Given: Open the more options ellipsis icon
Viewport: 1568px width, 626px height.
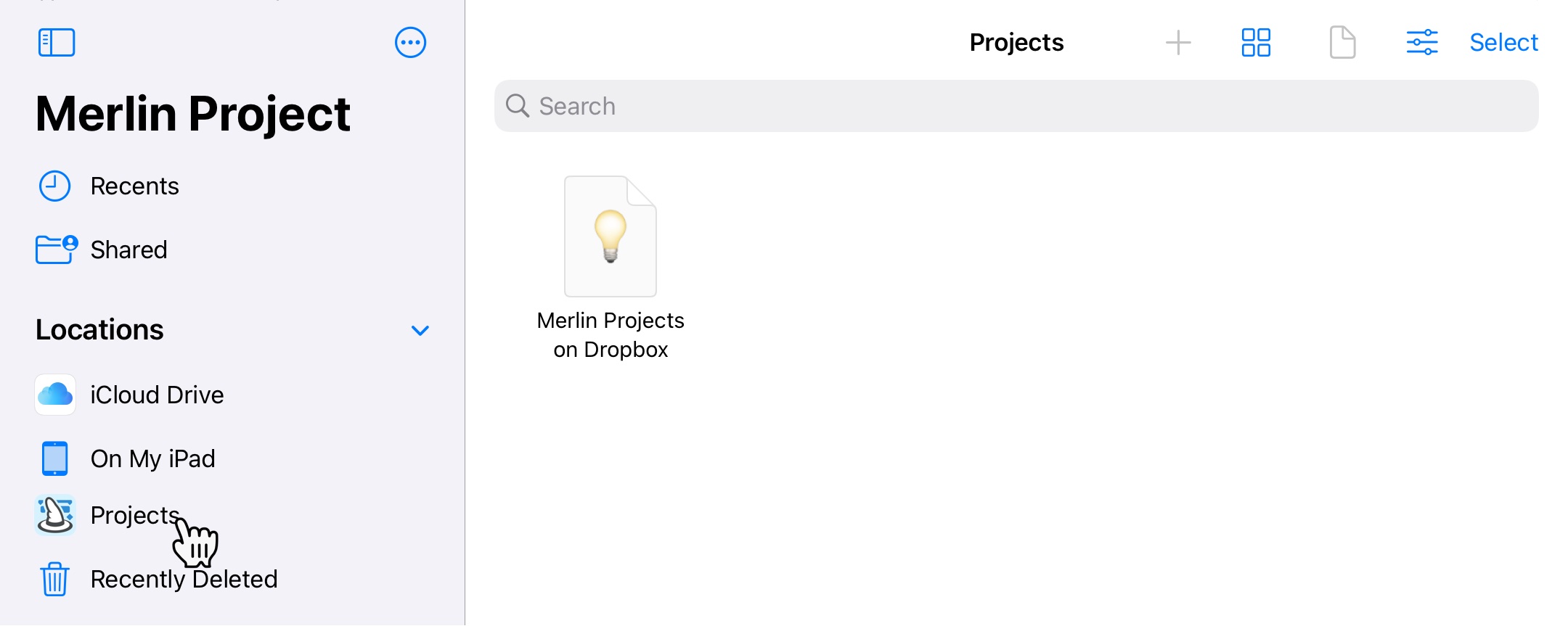Looking at the screenshot, I should [410, 42].
